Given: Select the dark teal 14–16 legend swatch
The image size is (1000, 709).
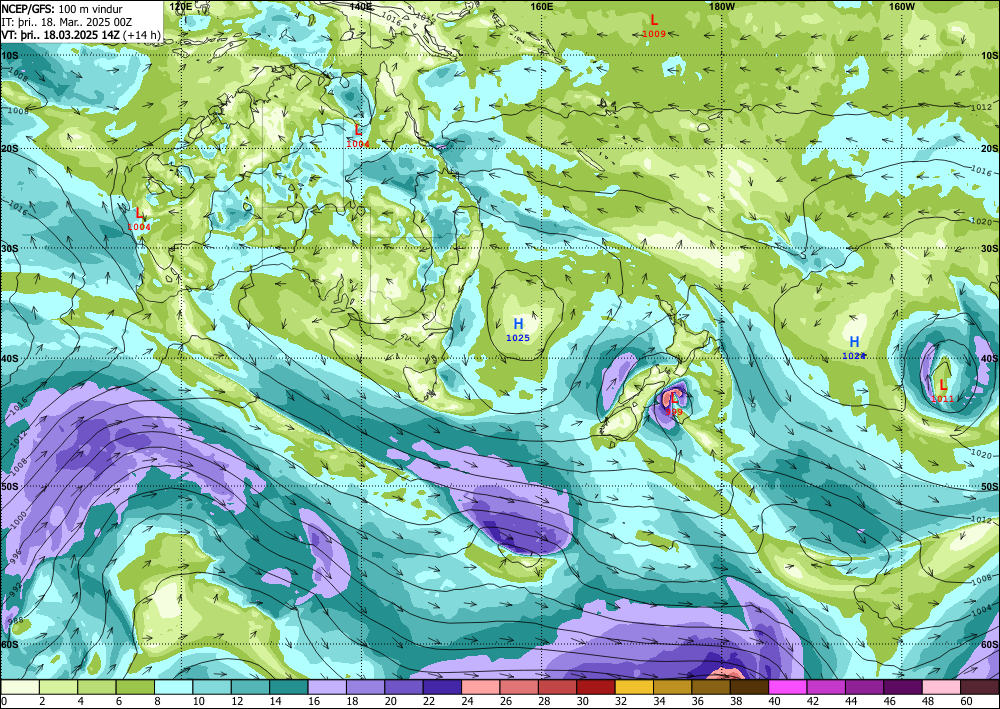Looking at the screenshot, I should (x=289, y=687).
